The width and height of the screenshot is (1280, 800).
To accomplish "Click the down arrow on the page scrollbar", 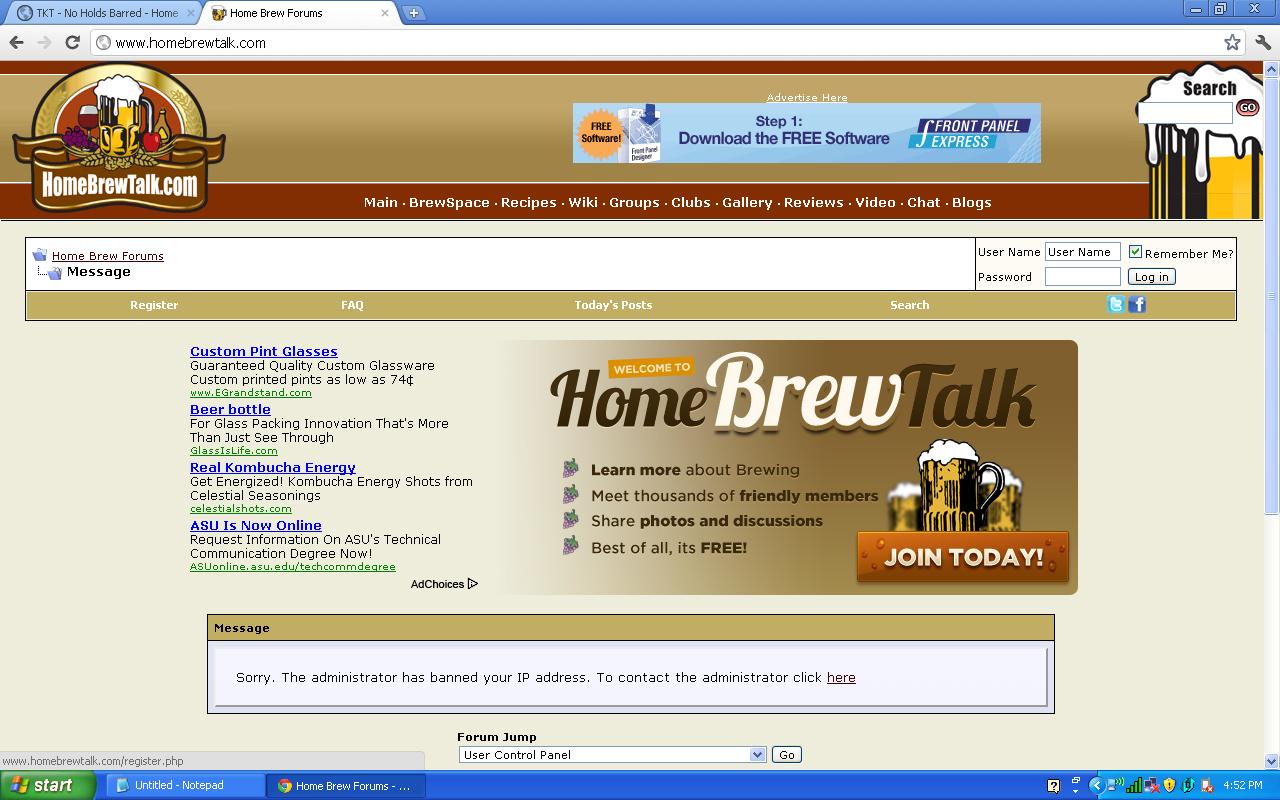I will coord(1272,761).
